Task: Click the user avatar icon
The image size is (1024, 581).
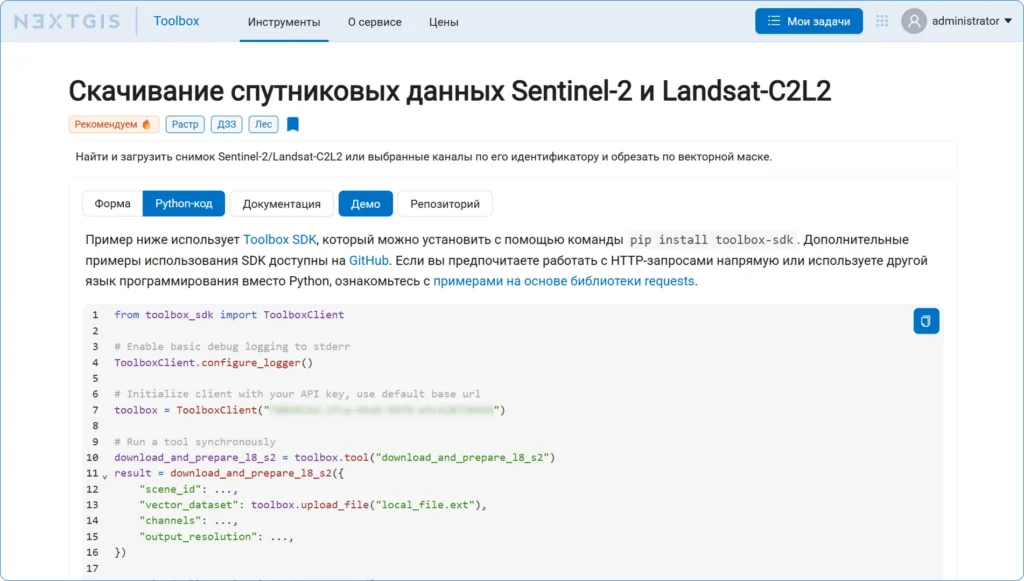Action: tap(914, 21)
